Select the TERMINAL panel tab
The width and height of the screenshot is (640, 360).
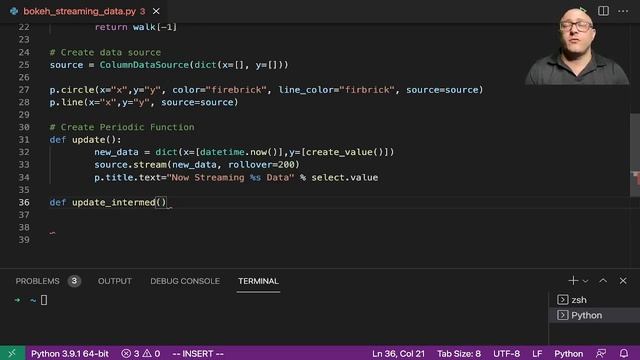click(x=258, y=281)
